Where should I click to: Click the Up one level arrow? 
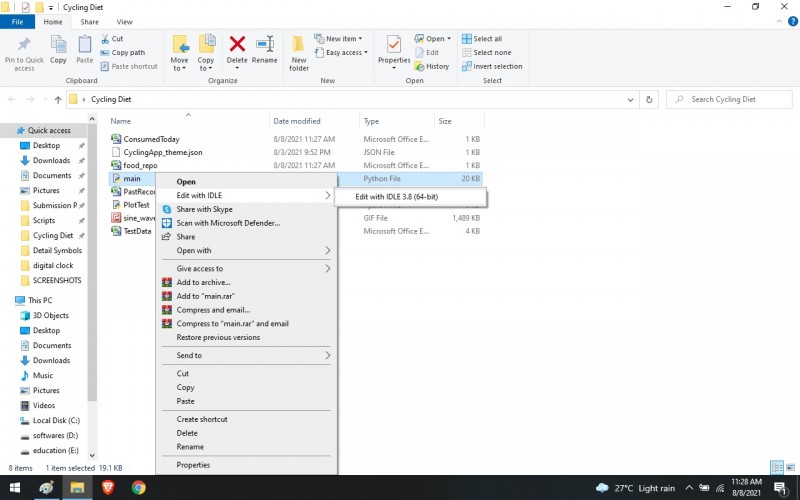click(58, 99)
